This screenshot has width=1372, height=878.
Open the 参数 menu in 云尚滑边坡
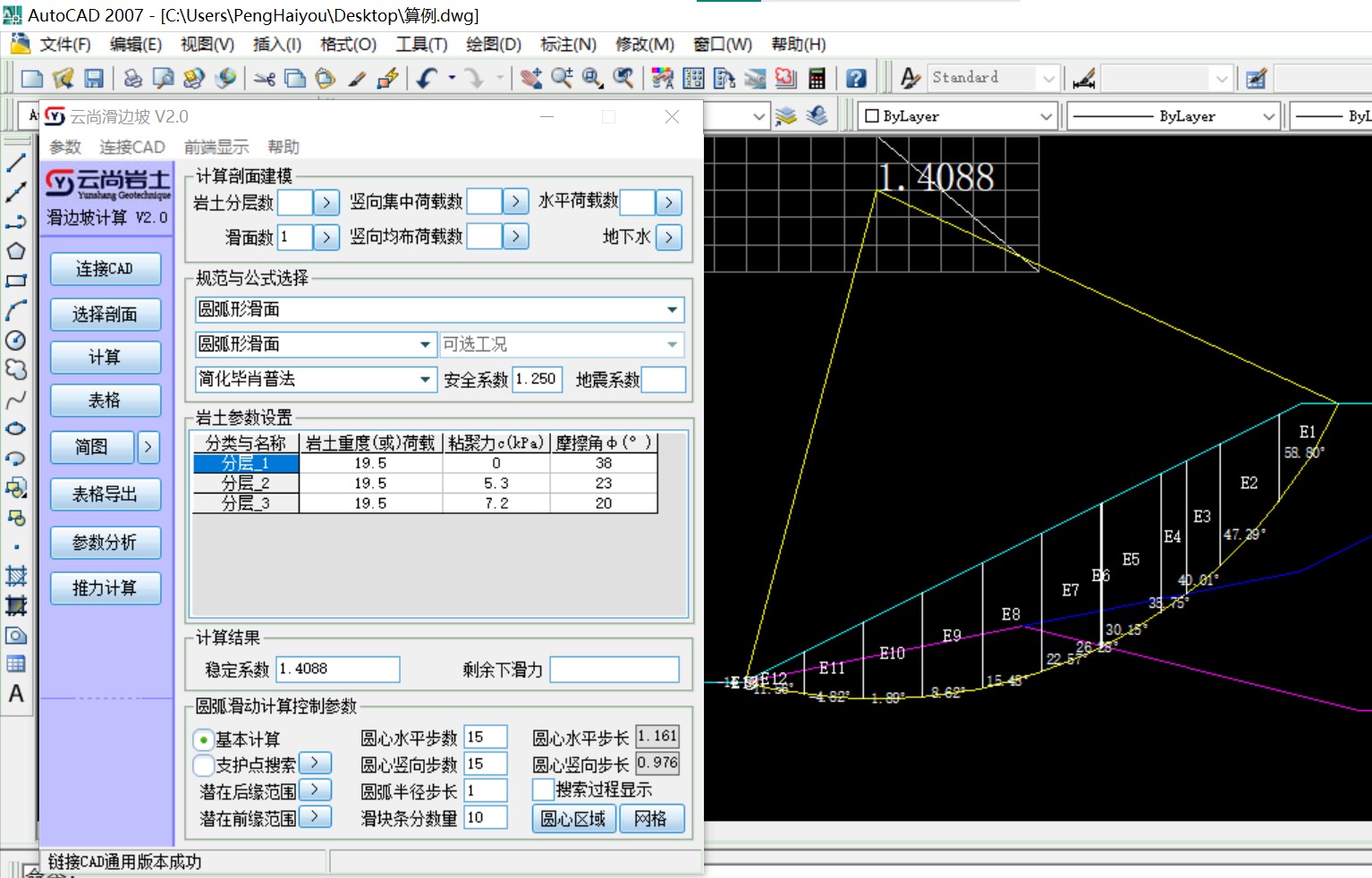(x=65, y=148)
